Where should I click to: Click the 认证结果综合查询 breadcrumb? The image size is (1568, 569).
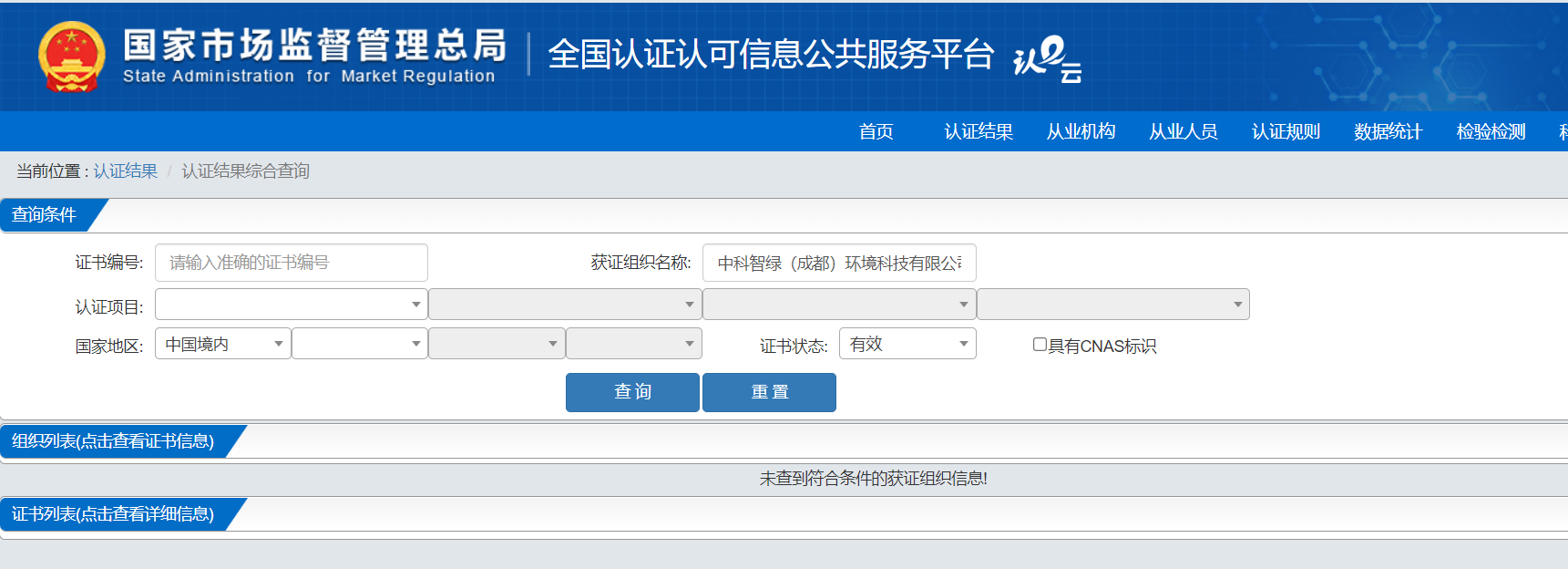point(245,171)
